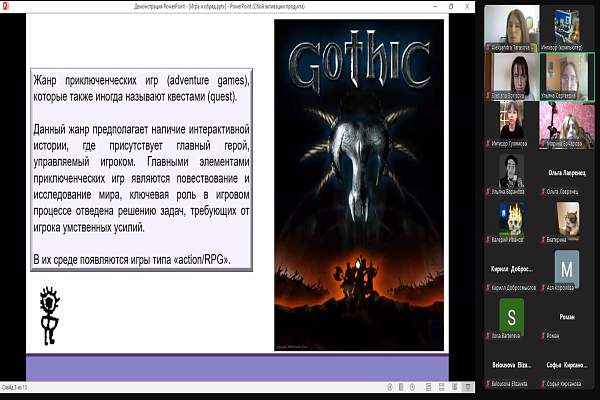600x400 pixels.
Task: Click paragraph starting 'Данный жанр предполагает'
Action: point(141,178)
